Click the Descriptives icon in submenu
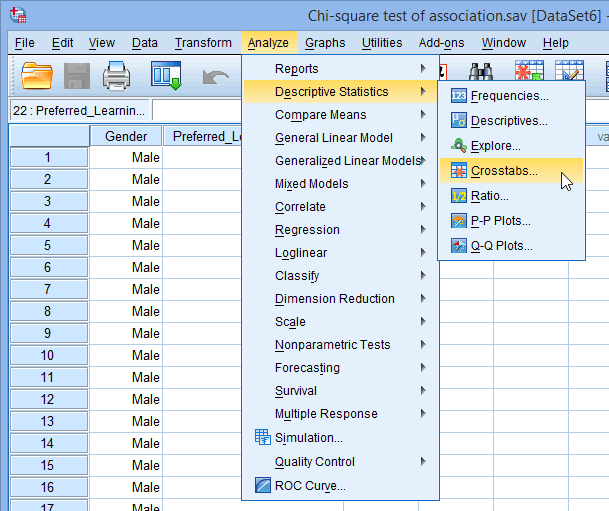The width and height of the screenshot is (609, 511). (x=459, y=120)
